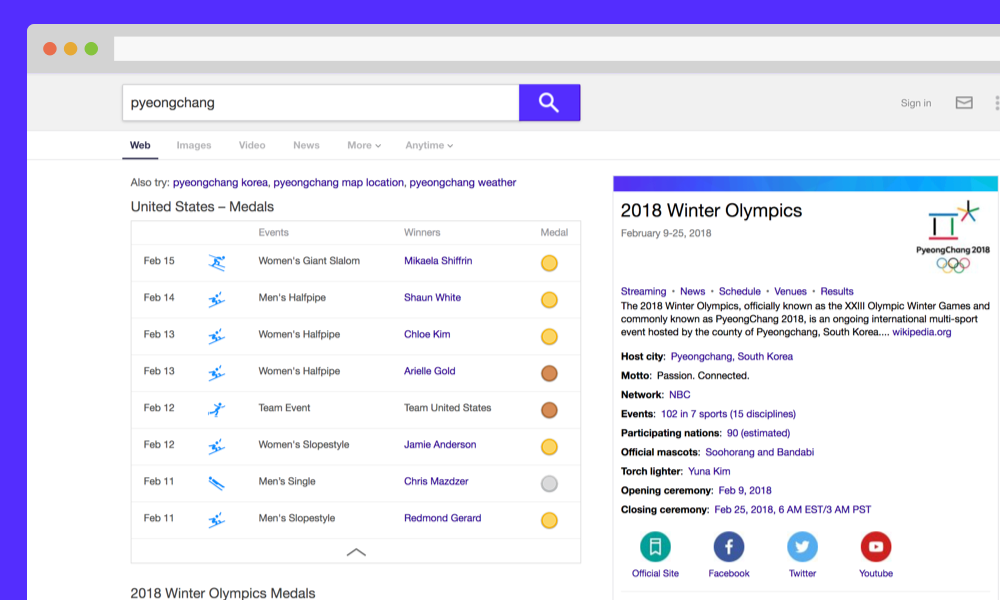Click the bronze medal for Team United States

[549, 410]
